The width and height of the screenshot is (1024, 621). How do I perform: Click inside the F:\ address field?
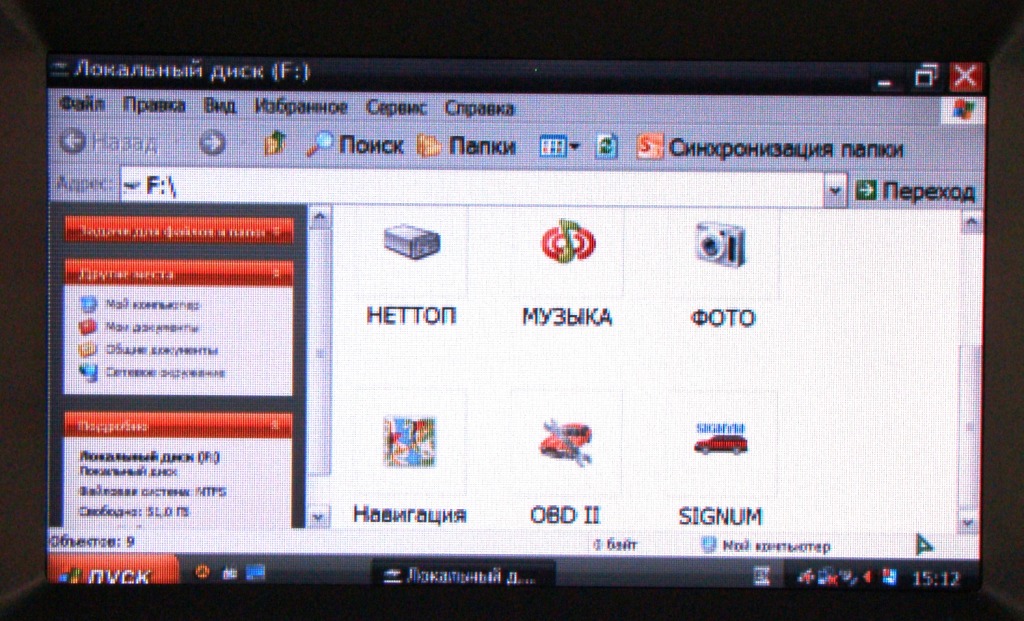(480, 188)
